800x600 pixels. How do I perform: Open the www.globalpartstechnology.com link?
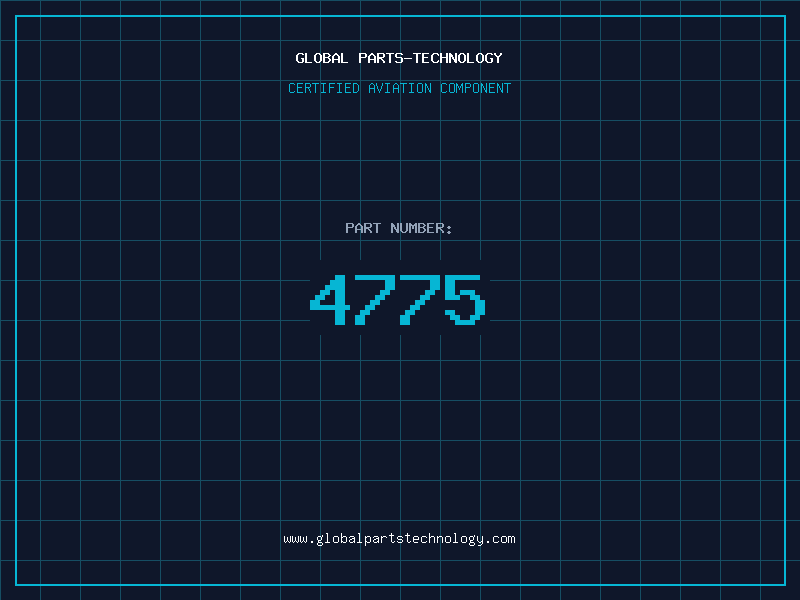coord(399,539)
